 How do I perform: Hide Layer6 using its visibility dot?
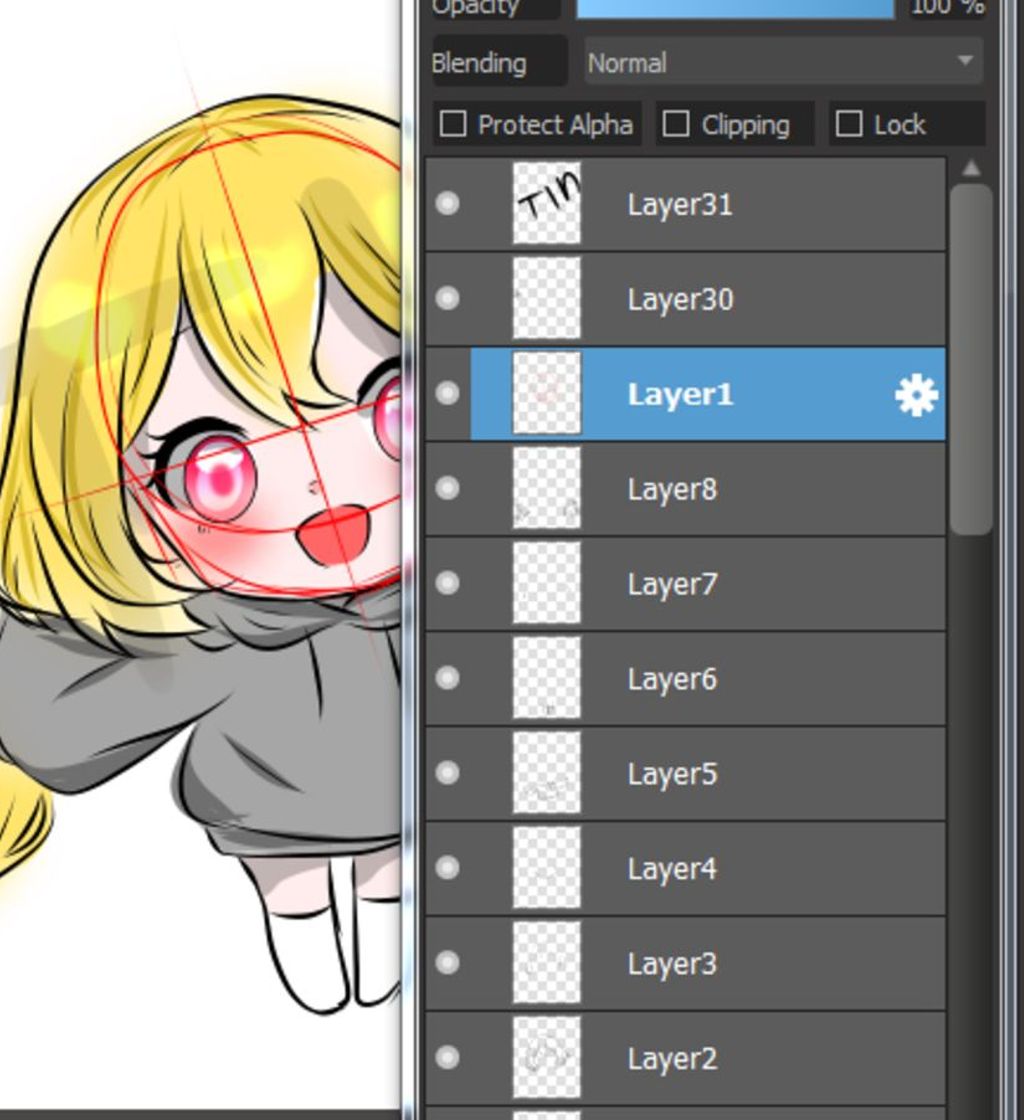pos(448,678)
